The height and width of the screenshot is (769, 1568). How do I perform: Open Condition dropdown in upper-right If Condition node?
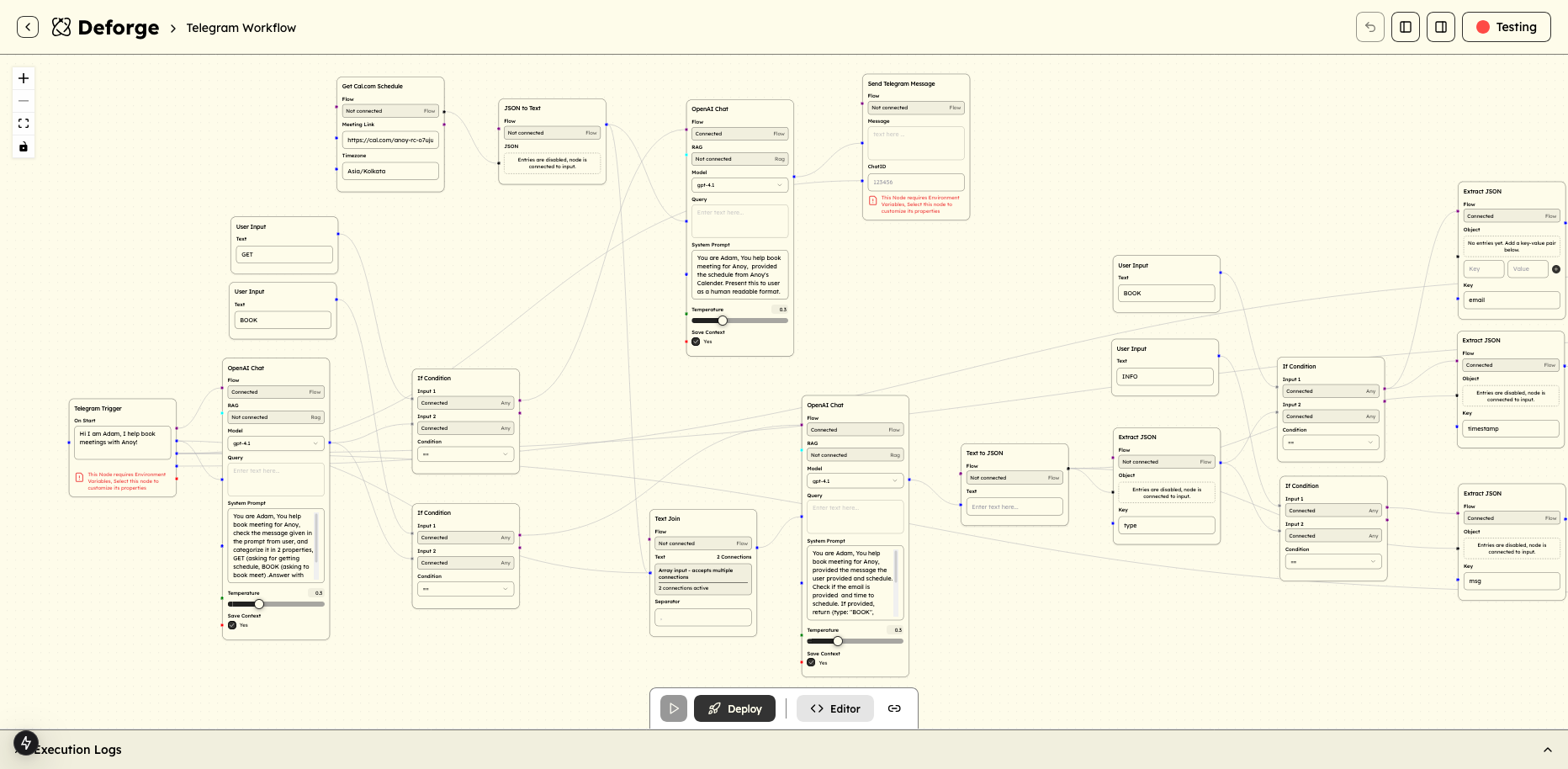[1330, 443]
